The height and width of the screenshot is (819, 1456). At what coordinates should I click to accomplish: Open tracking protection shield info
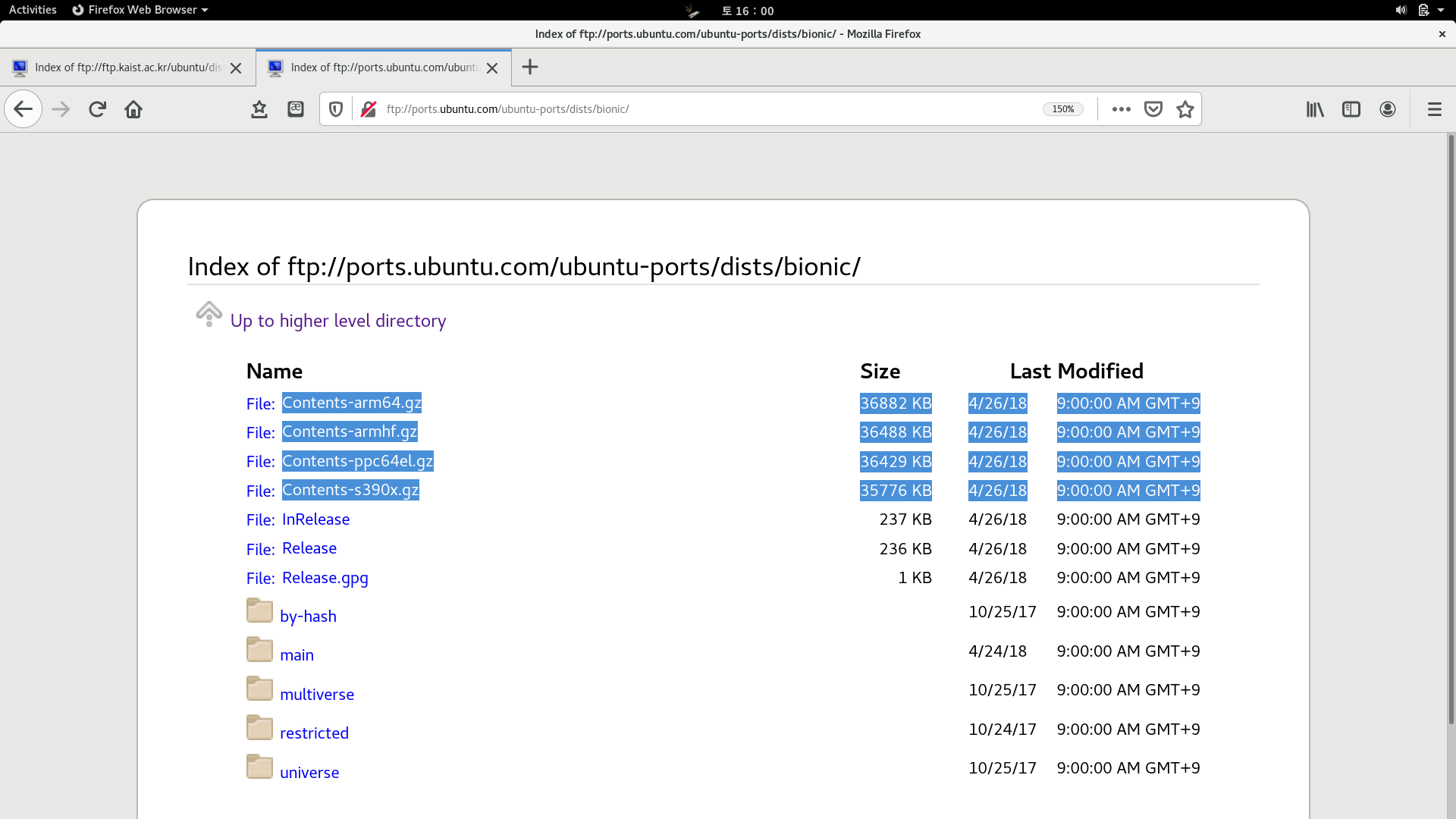click(x=336, y=109)
